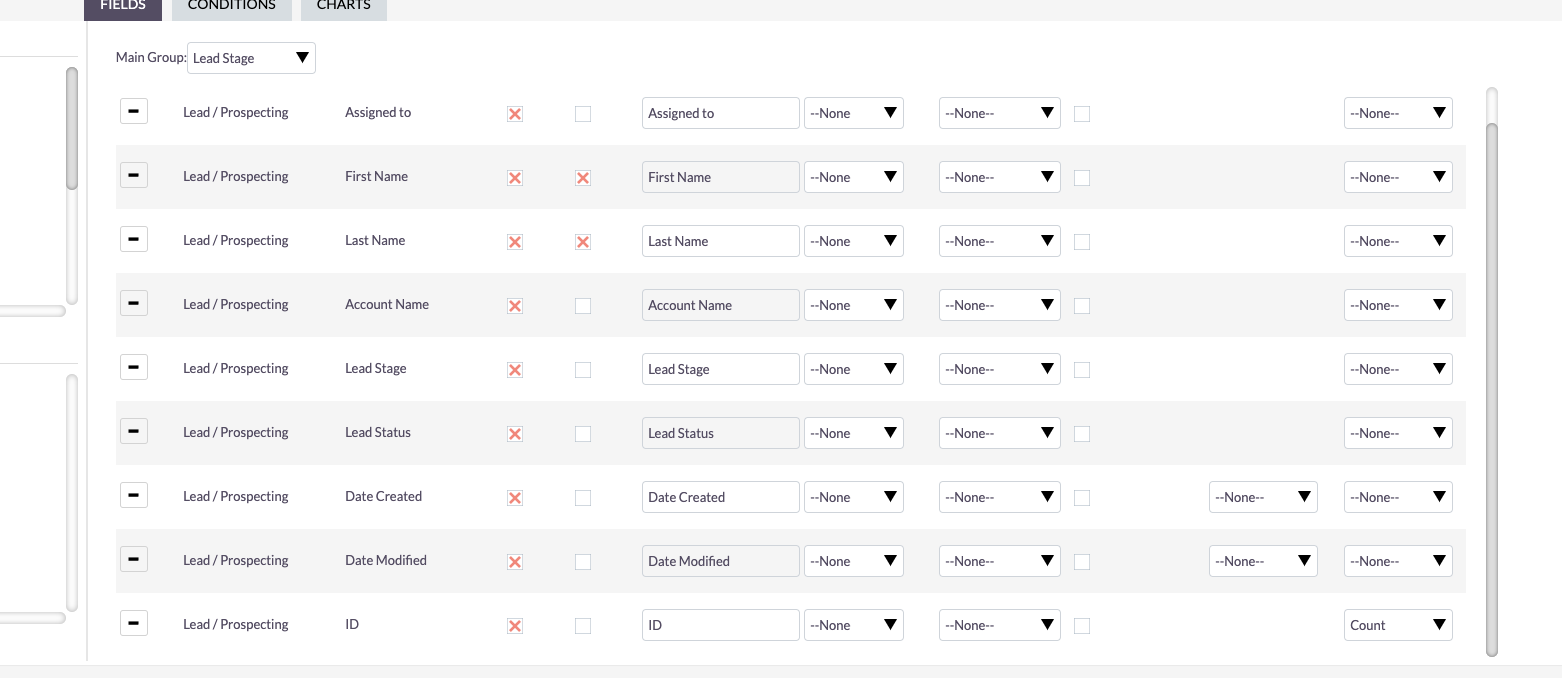Open Total dropdown for Lead Status row

coord(1398,433)
